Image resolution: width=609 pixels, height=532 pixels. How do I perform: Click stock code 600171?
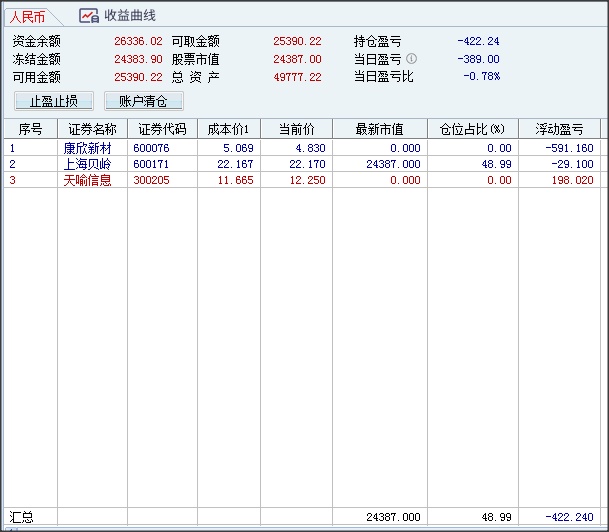[151, 164]
